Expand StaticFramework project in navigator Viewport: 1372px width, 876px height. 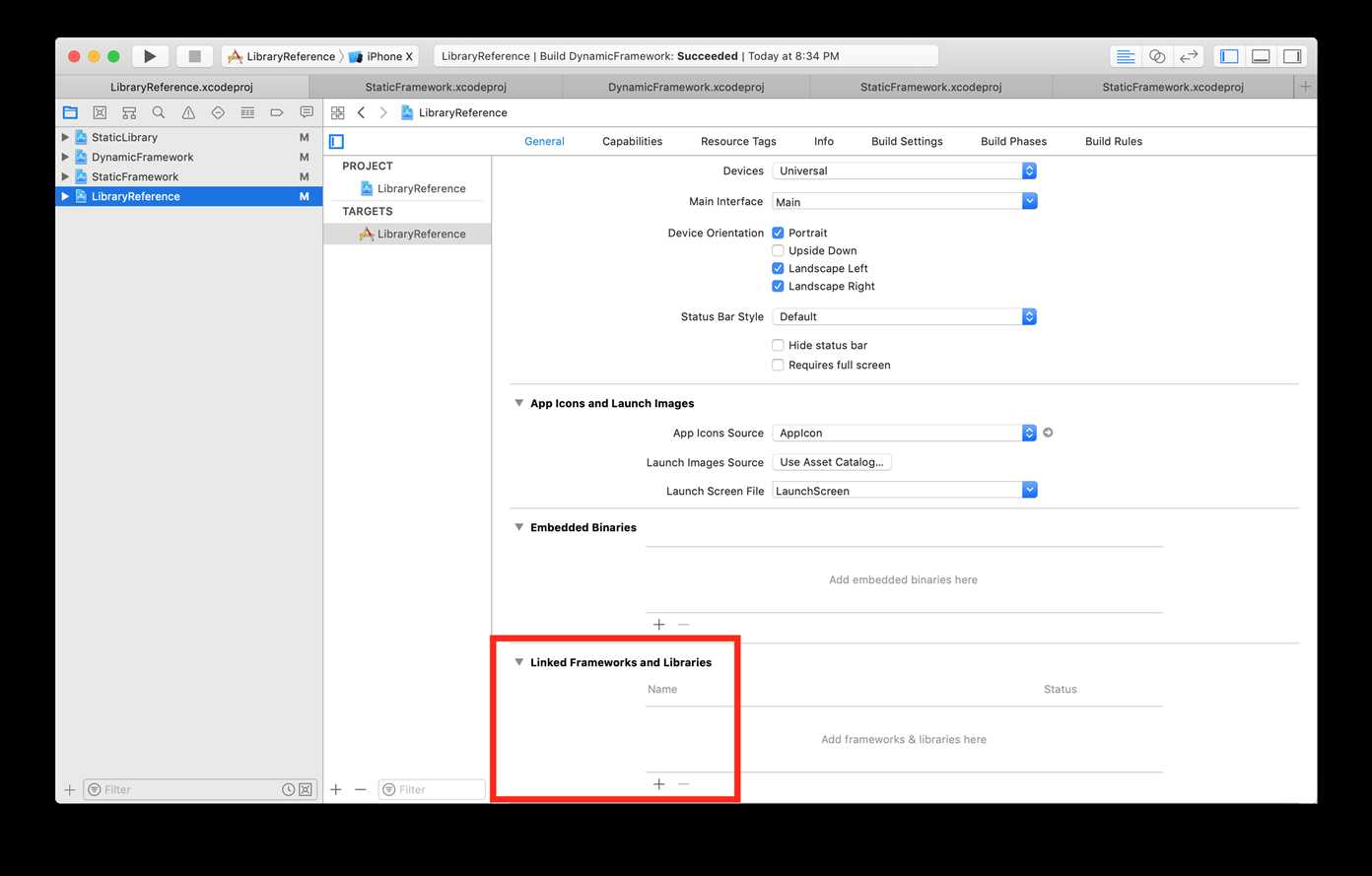click(x=65, y=176)
